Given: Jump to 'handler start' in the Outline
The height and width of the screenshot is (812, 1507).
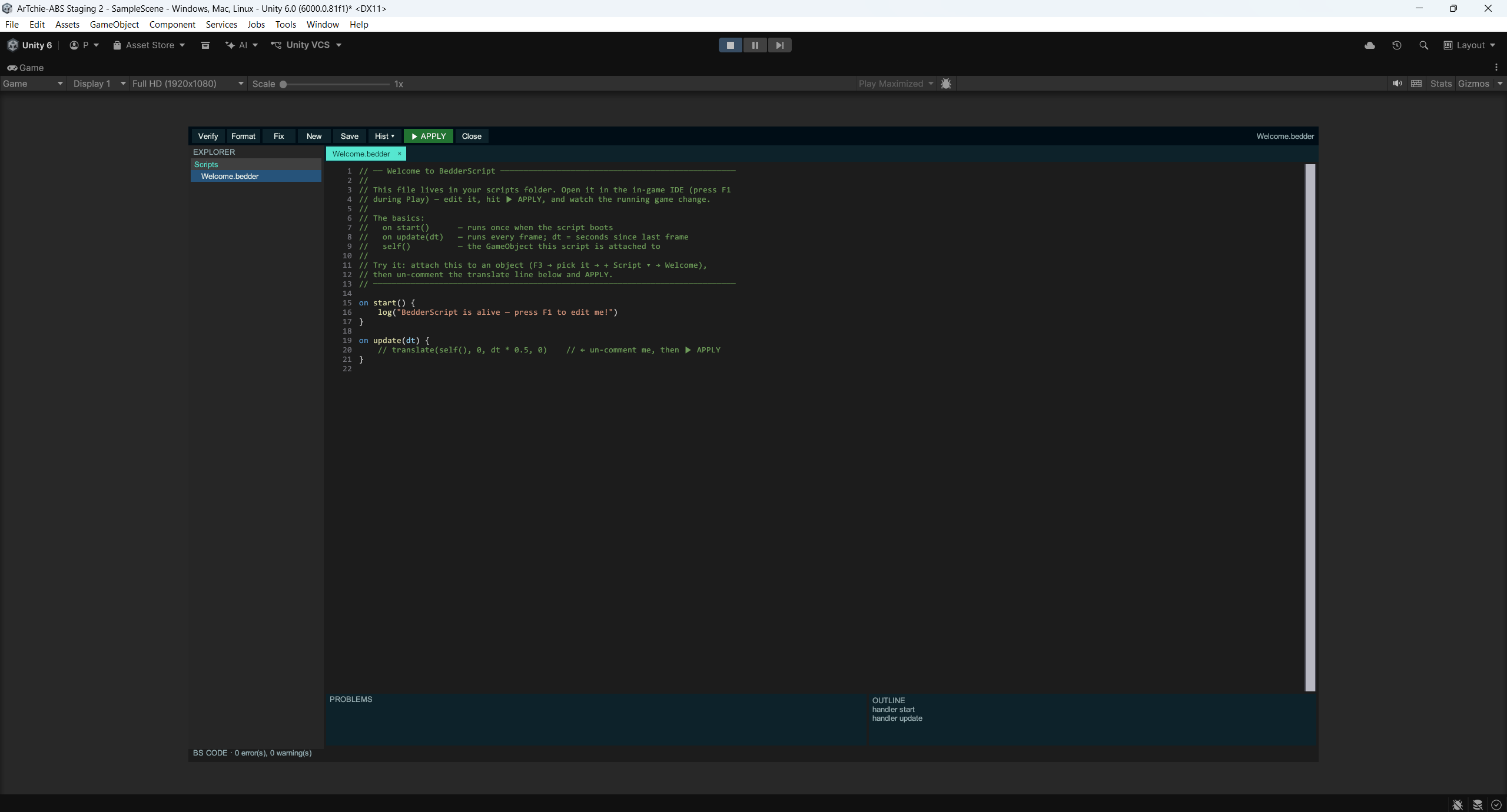Looking at the screenshot, I should point(893,710).
